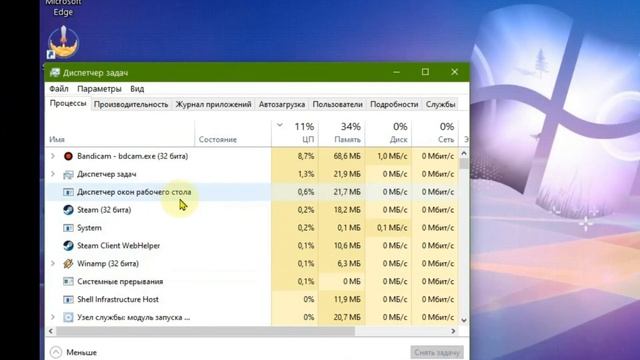Click the 10,6 МБ memory value

[x=347, y=246]
